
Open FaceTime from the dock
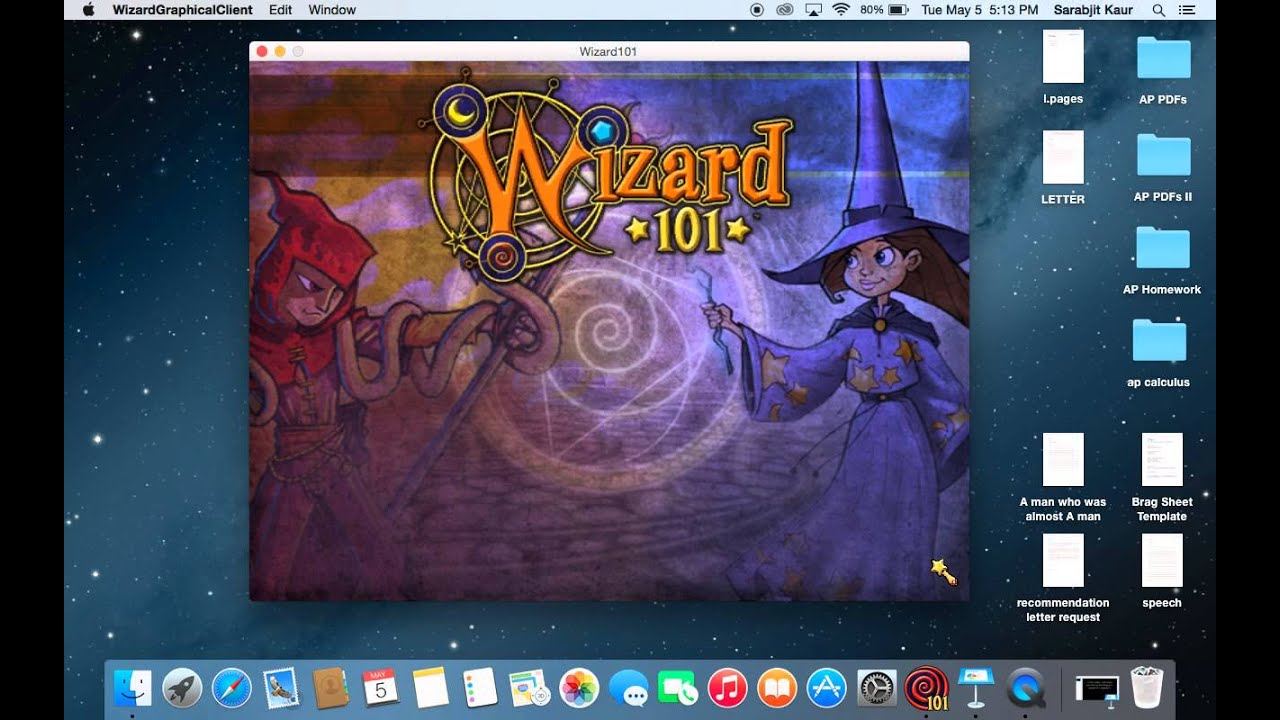coord(678,688)
